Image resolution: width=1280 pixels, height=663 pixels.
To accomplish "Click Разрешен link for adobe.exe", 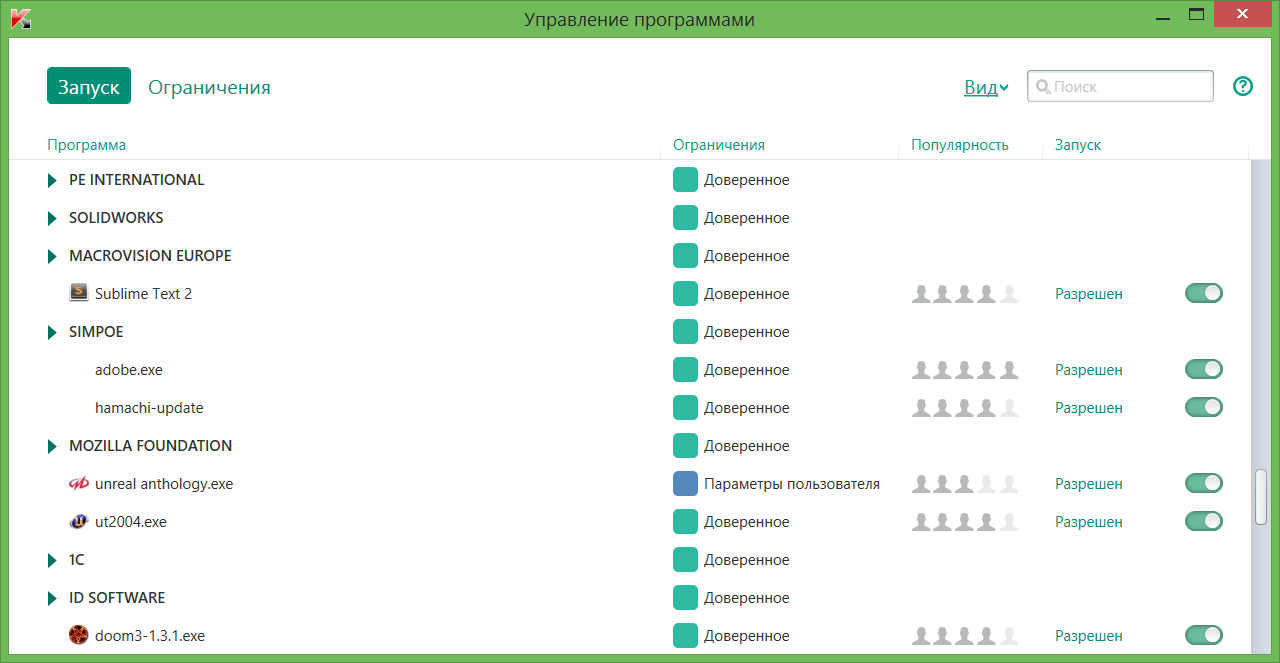I will coord(1089,370).
